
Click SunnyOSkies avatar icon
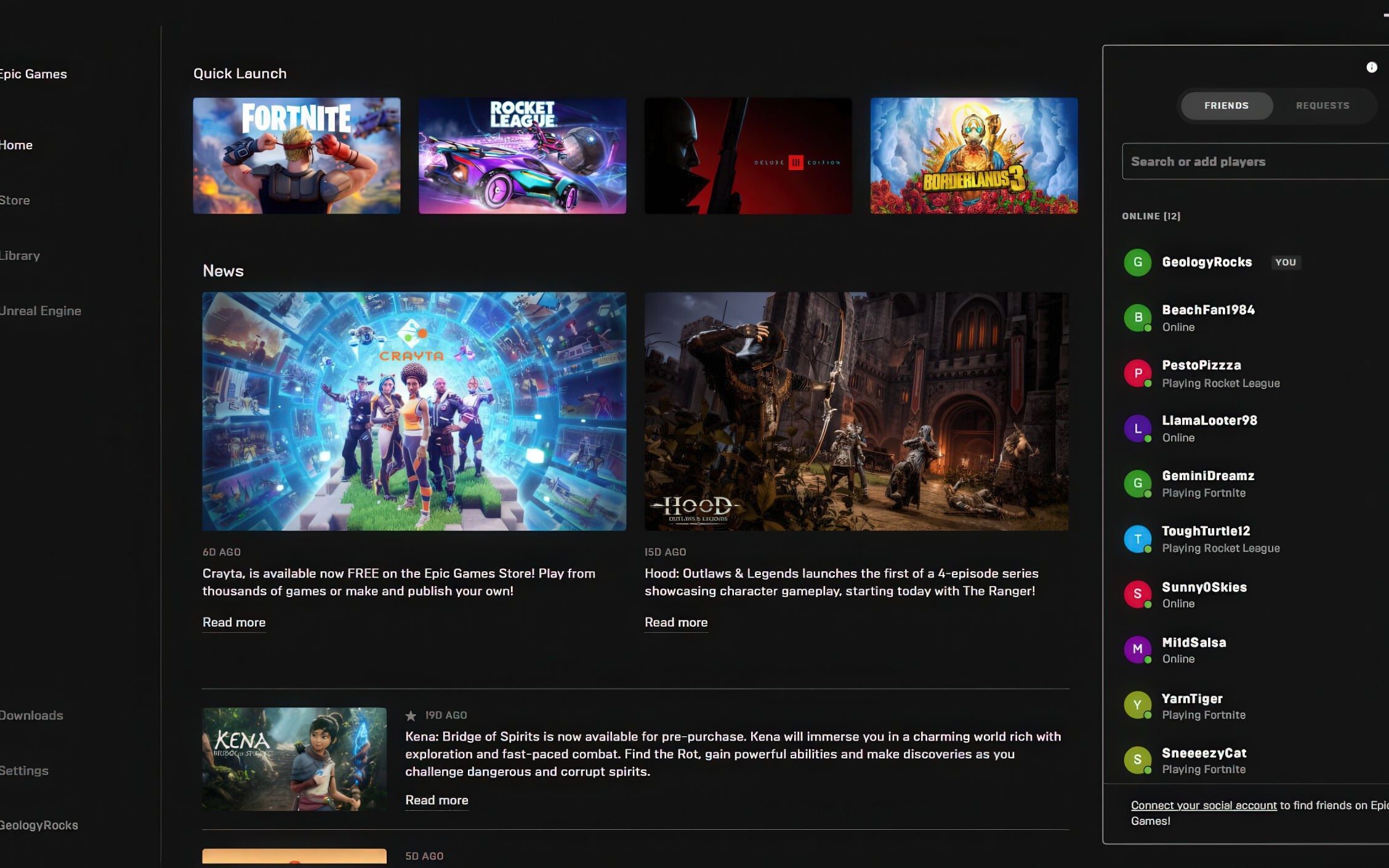point(1137,594)
